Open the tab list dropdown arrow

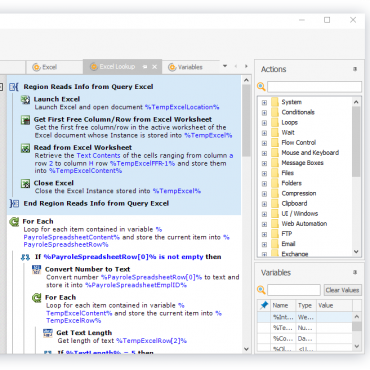click(x=225, y=66)
